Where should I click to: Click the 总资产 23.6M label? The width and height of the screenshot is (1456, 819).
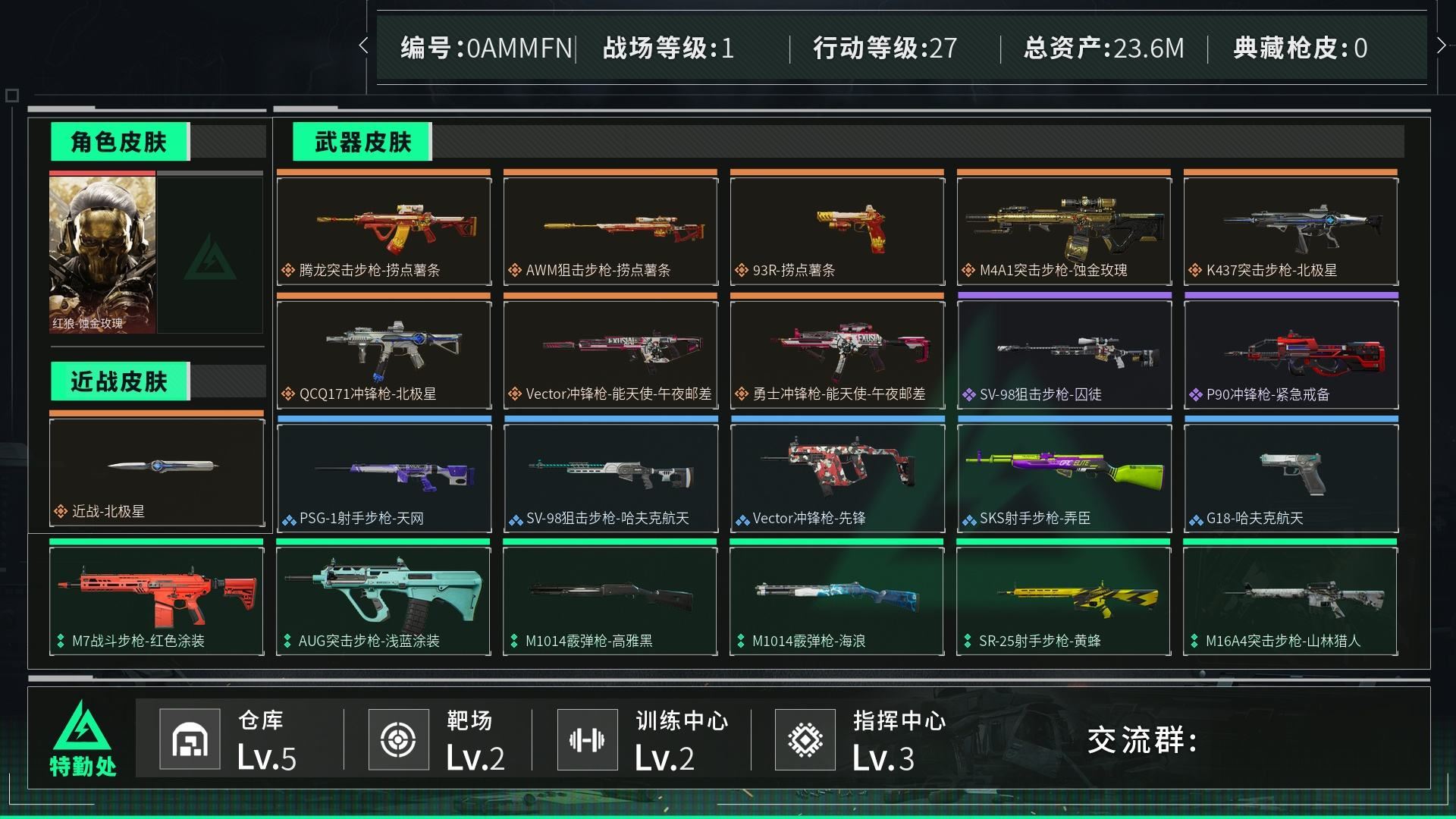pos(1103,48)
